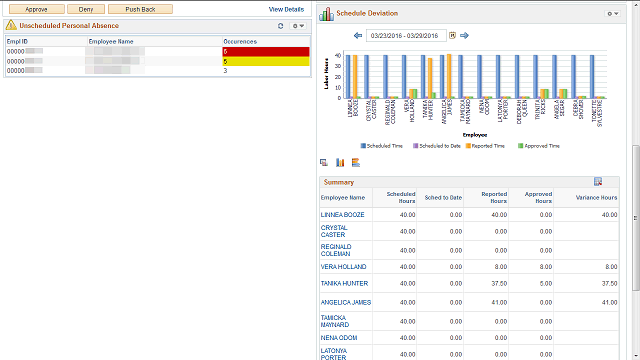This screenshot has width=640, height=360.
Task: Click ANGELICA JAMES orange reported bar in chart
Action: 449,76
